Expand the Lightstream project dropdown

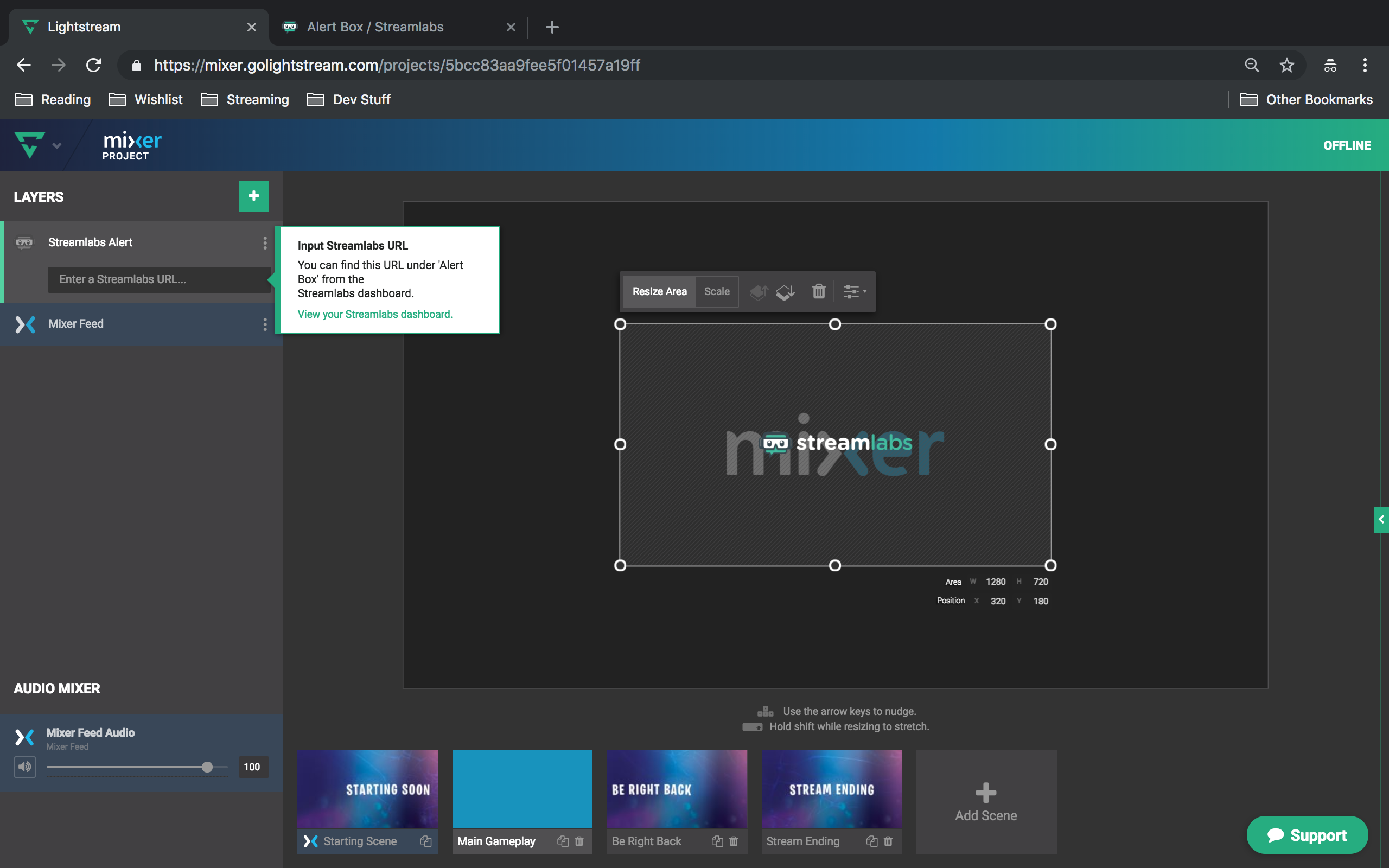[x=56, y=145]
